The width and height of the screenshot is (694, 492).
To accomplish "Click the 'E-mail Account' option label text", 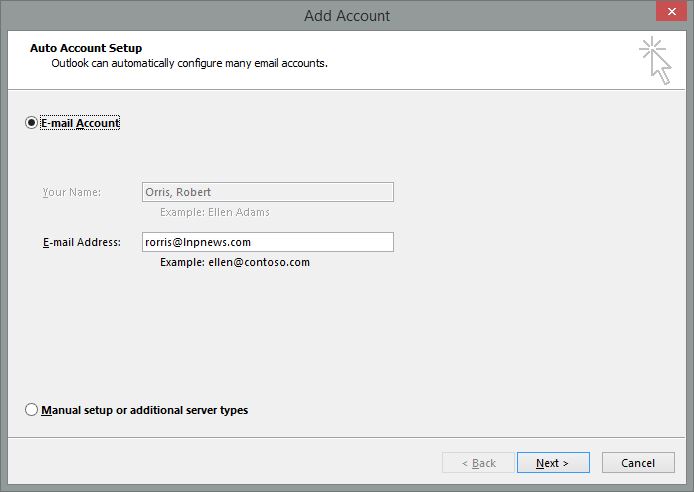I will click(80, 123).
